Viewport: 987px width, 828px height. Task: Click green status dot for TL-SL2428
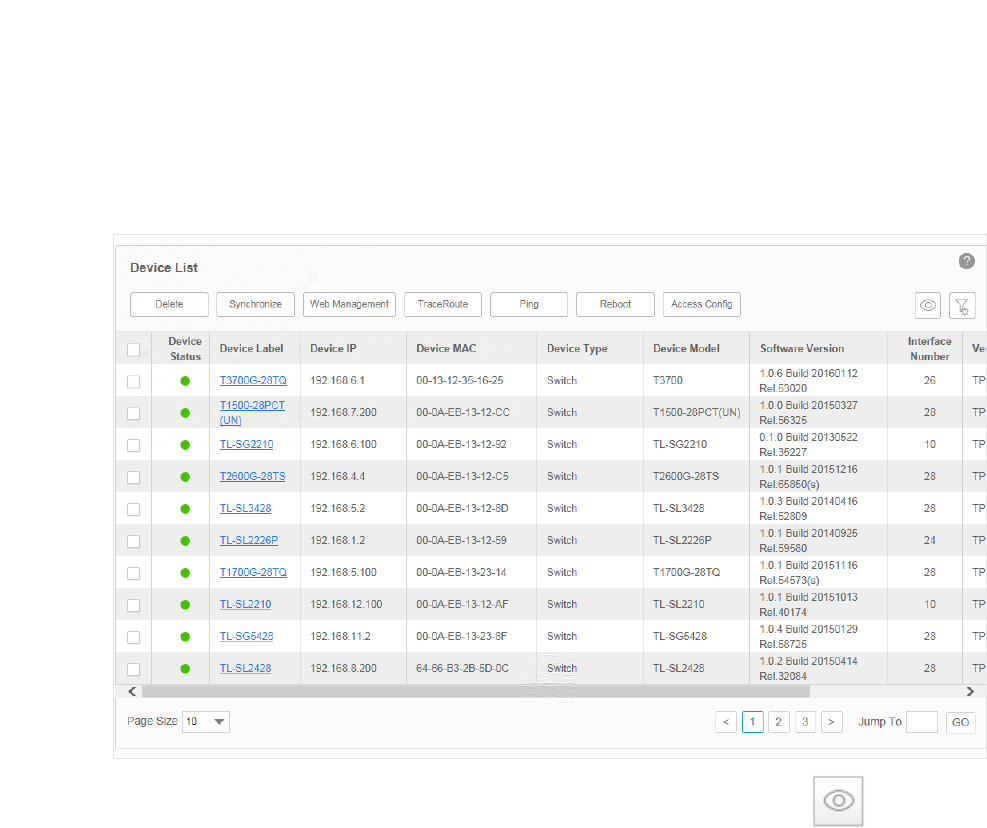coord(185,669)
